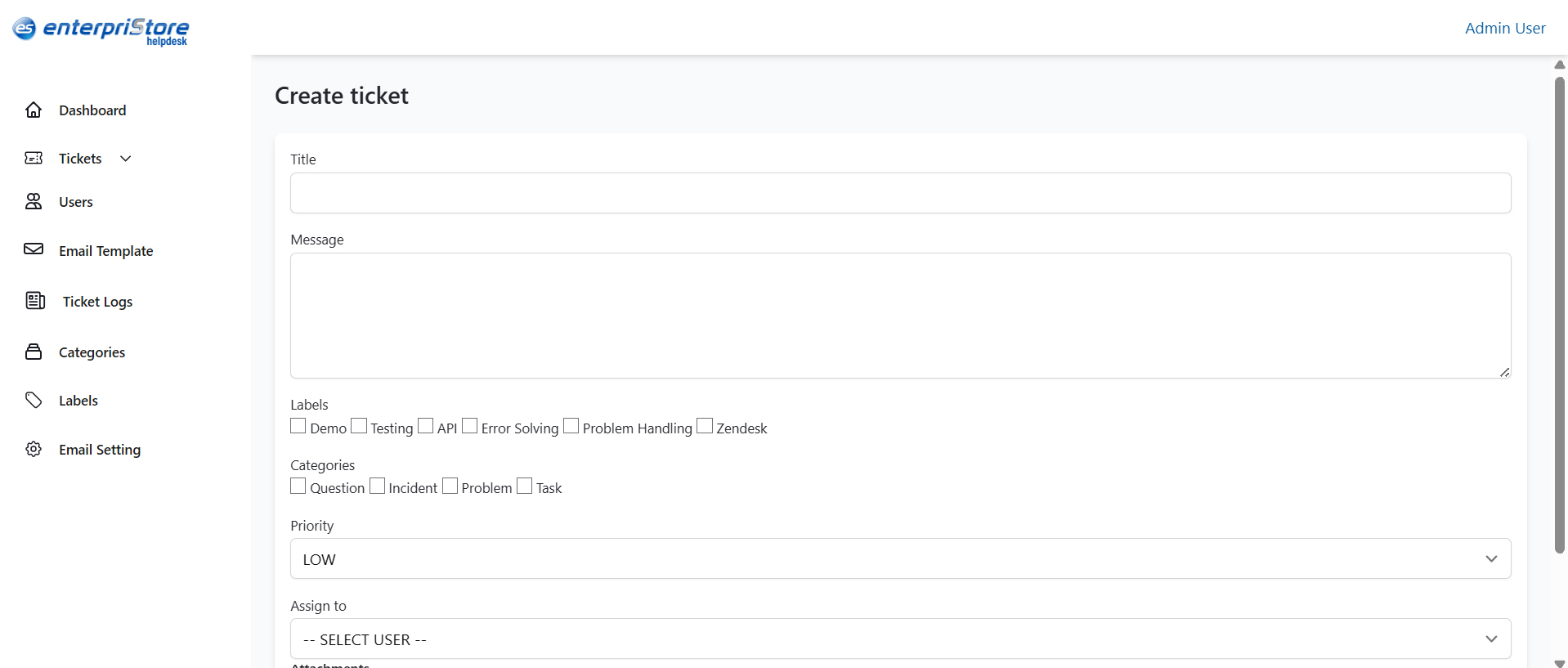This screenshot has width=1568, height=668.
Task: Open the Categories menu item
Action: pyautogui.click(x=92, y=352)
